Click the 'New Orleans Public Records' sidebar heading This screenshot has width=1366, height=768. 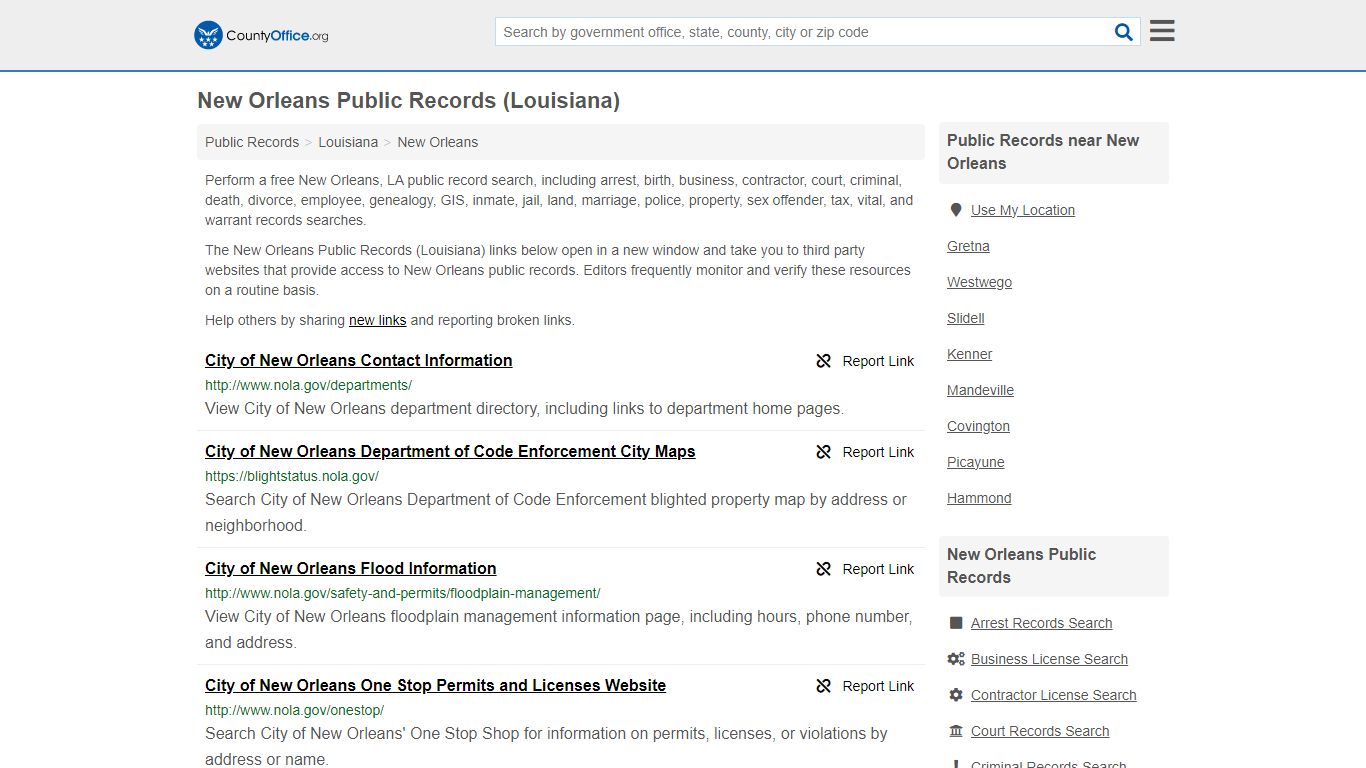coord(1021,566)
